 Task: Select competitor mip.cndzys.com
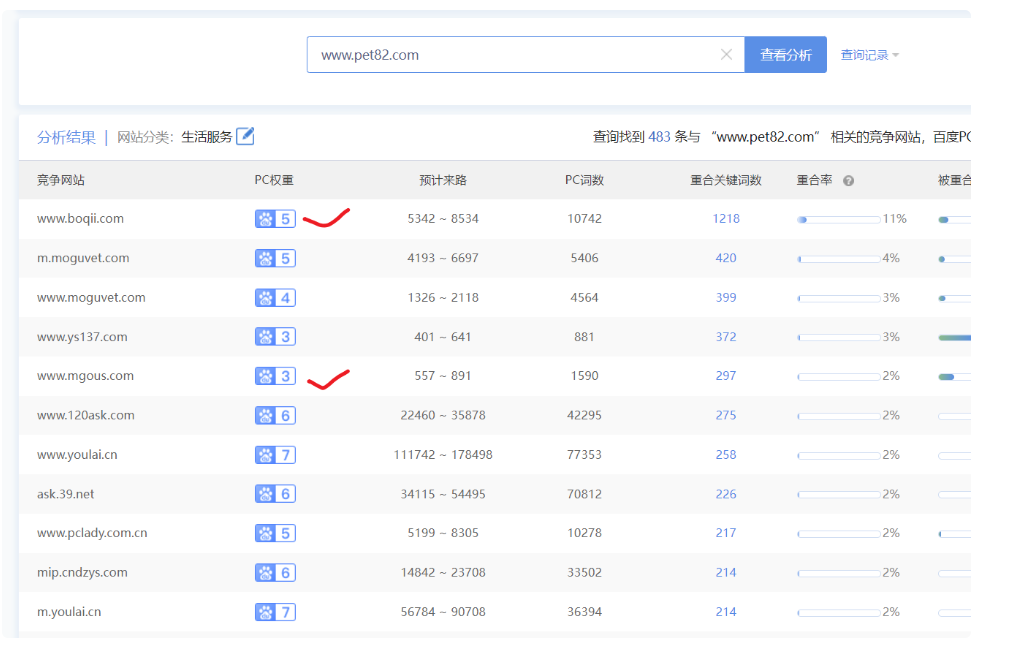point(82,573)
